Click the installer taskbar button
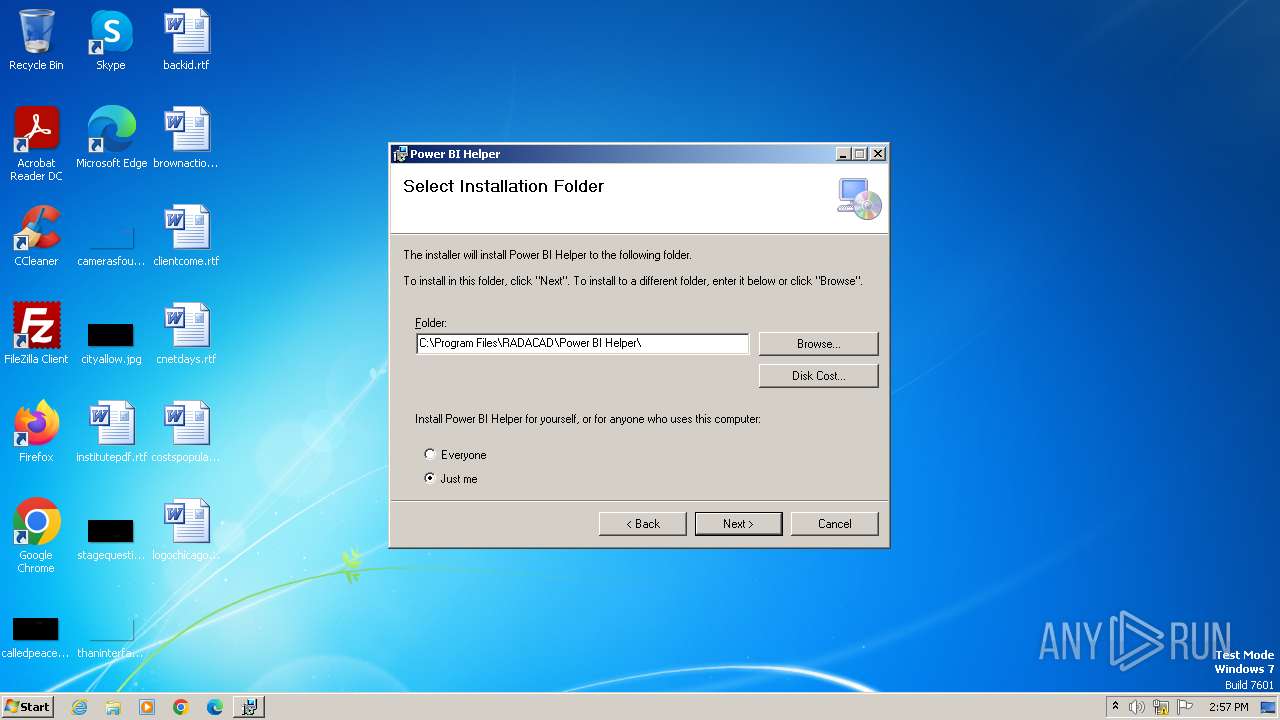The width and height of the screenshot is (1280, 720). (x=249, y=707)
